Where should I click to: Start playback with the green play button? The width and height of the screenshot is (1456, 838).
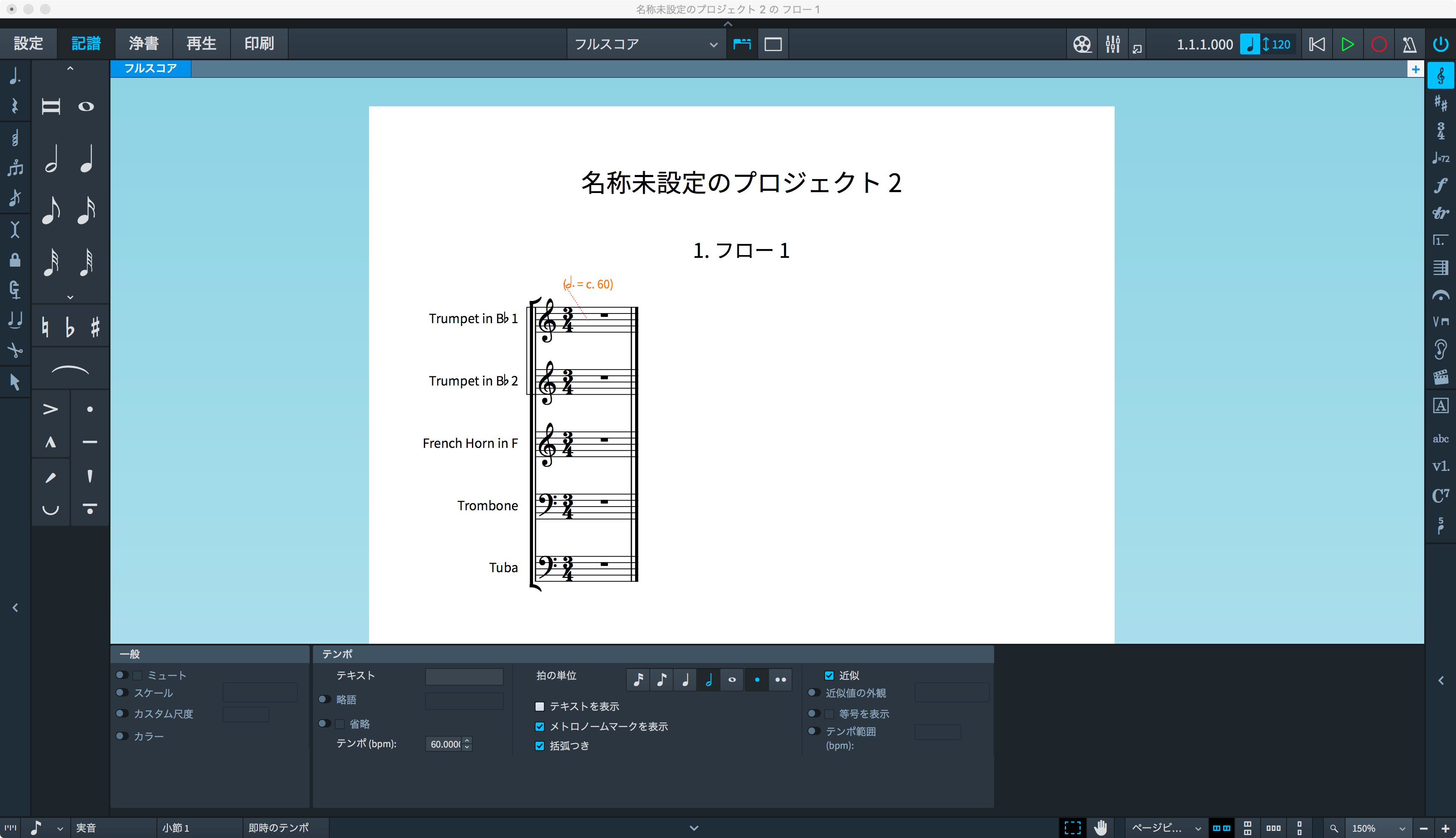[1347, 44]
